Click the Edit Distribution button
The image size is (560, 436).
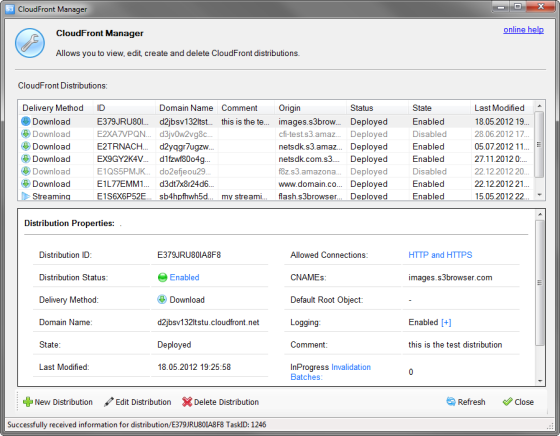[138, 402]
